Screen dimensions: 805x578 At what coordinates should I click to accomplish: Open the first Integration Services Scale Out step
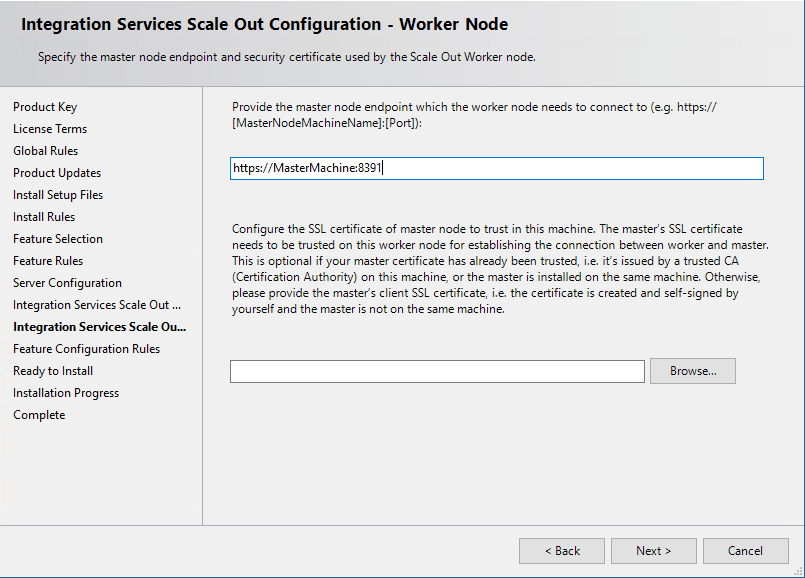(x=96, y=304)
